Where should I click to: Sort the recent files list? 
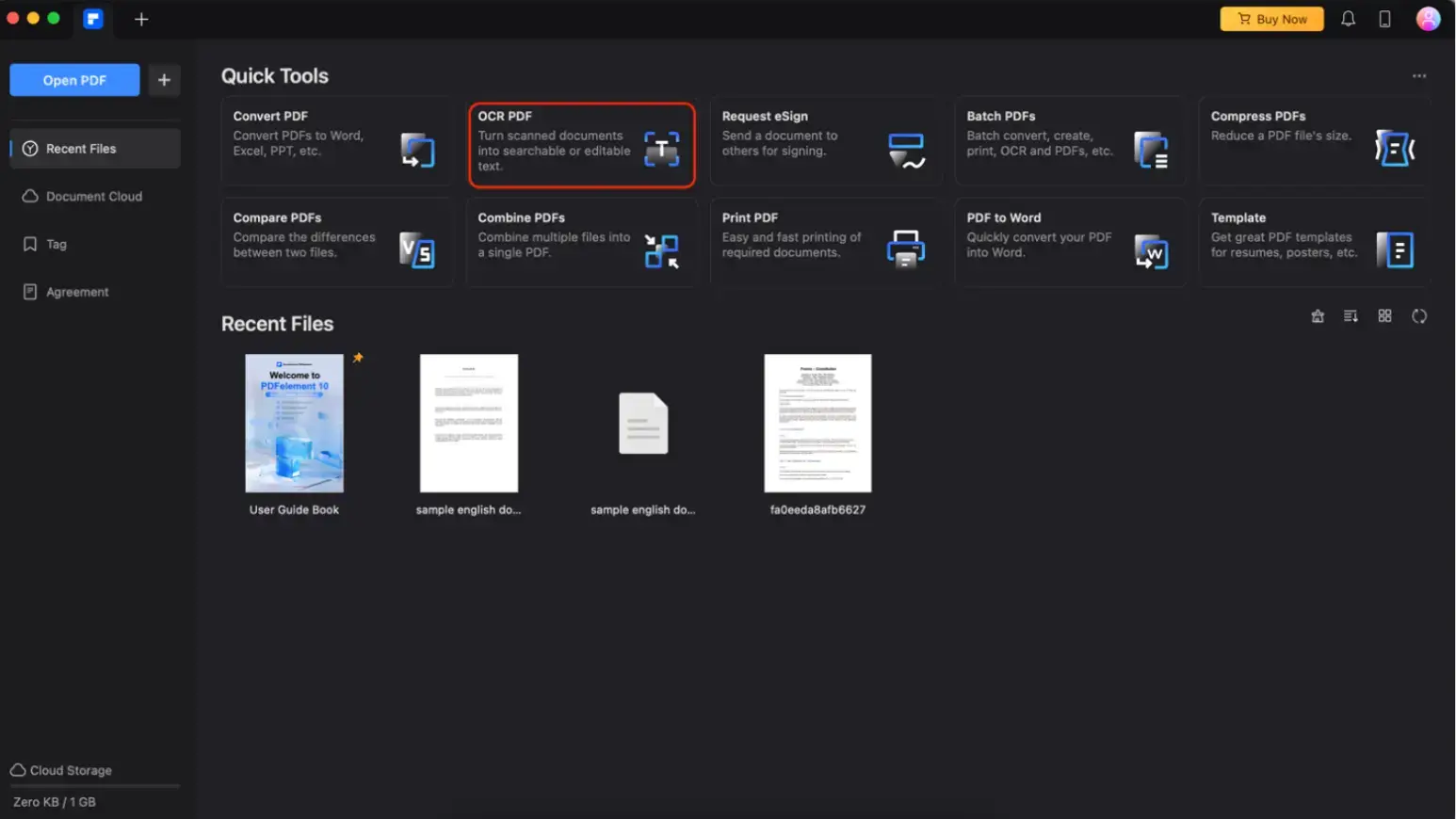(x=1351, y=315)
